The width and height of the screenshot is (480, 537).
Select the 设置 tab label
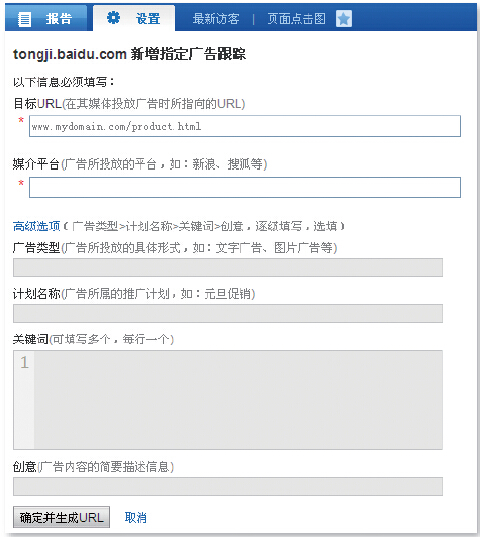pyautogui.click(x=148, y=18)
